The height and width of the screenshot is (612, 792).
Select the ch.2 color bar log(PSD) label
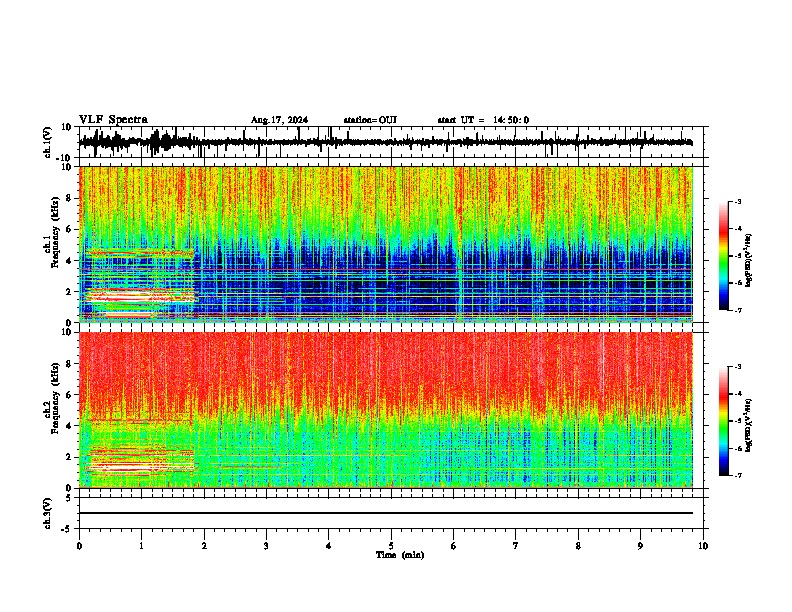pyautogui.click(x=749, y=425)
